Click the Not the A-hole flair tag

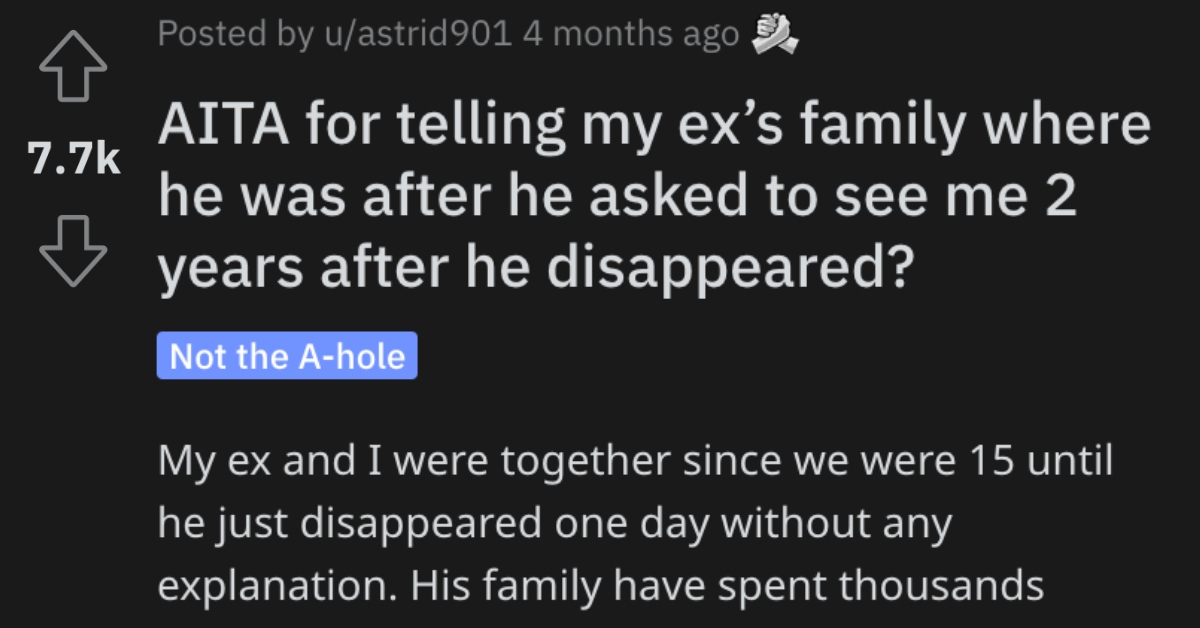286,357
